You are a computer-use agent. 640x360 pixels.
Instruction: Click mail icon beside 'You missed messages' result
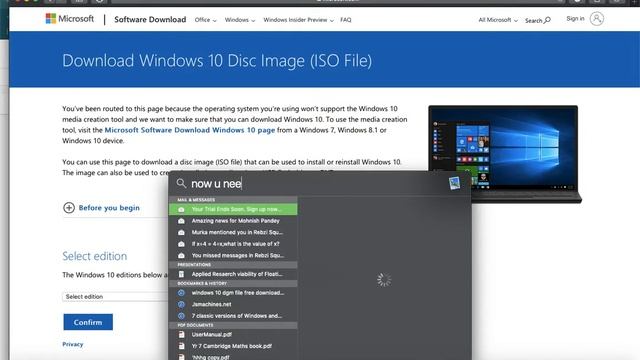pyautogui.click(x=181, y=255)
